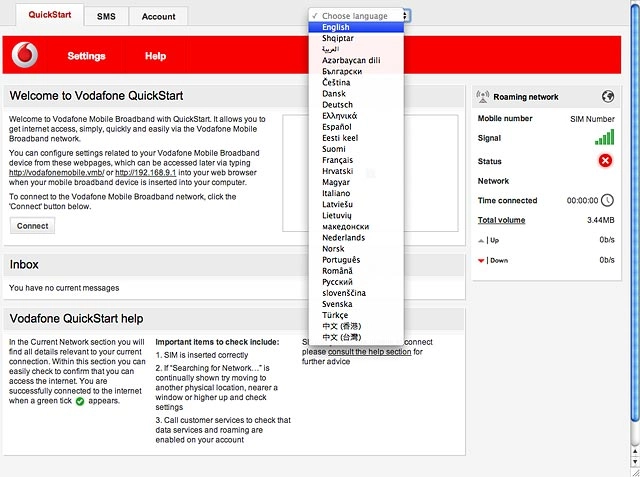This screenshot has width=640, height=477.
Task: Click the Roaming network heading
Action: [x=526, y=97]
